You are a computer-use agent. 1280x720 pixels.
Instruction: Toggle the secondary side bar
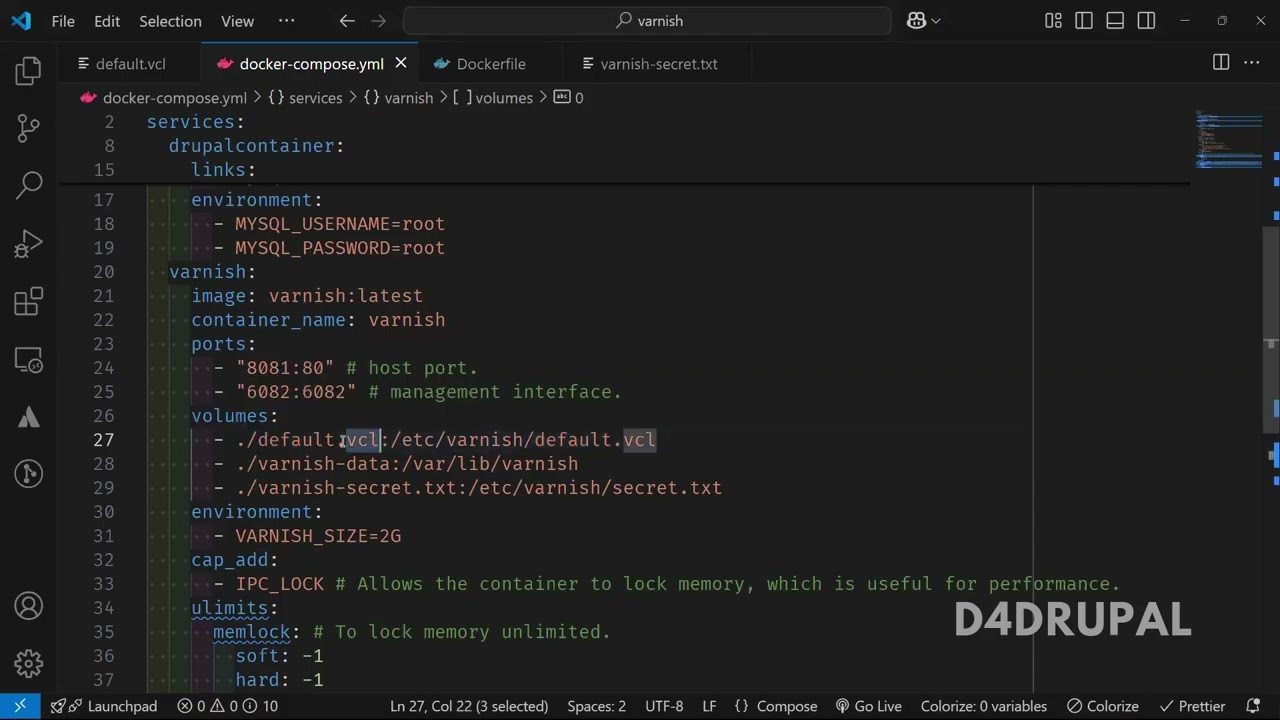(1146, 20)
